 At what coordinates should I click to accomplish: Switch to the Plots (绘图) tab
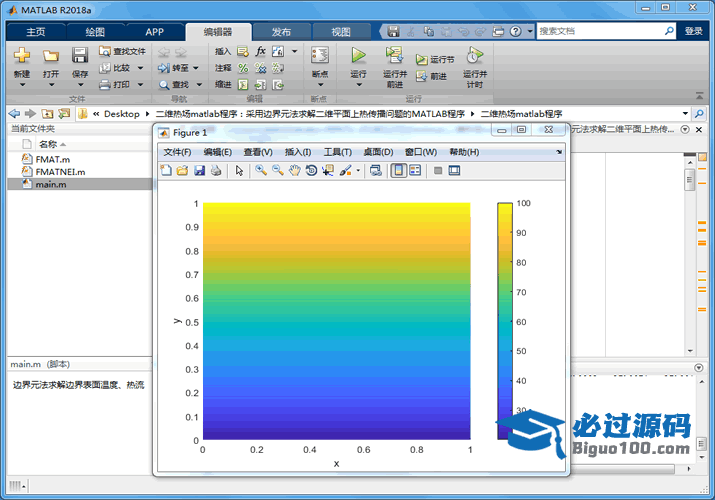coord(95,32)
